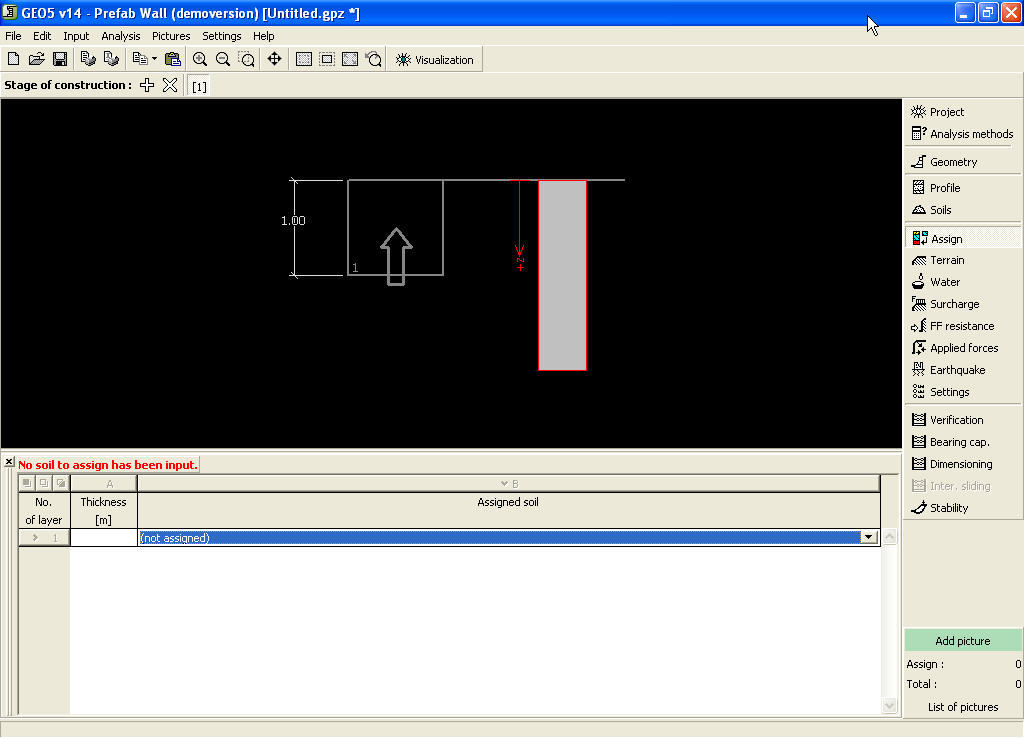Add a stage of construction
Viewport: 1024px width, 738px height.
click(x=147, y=86)
